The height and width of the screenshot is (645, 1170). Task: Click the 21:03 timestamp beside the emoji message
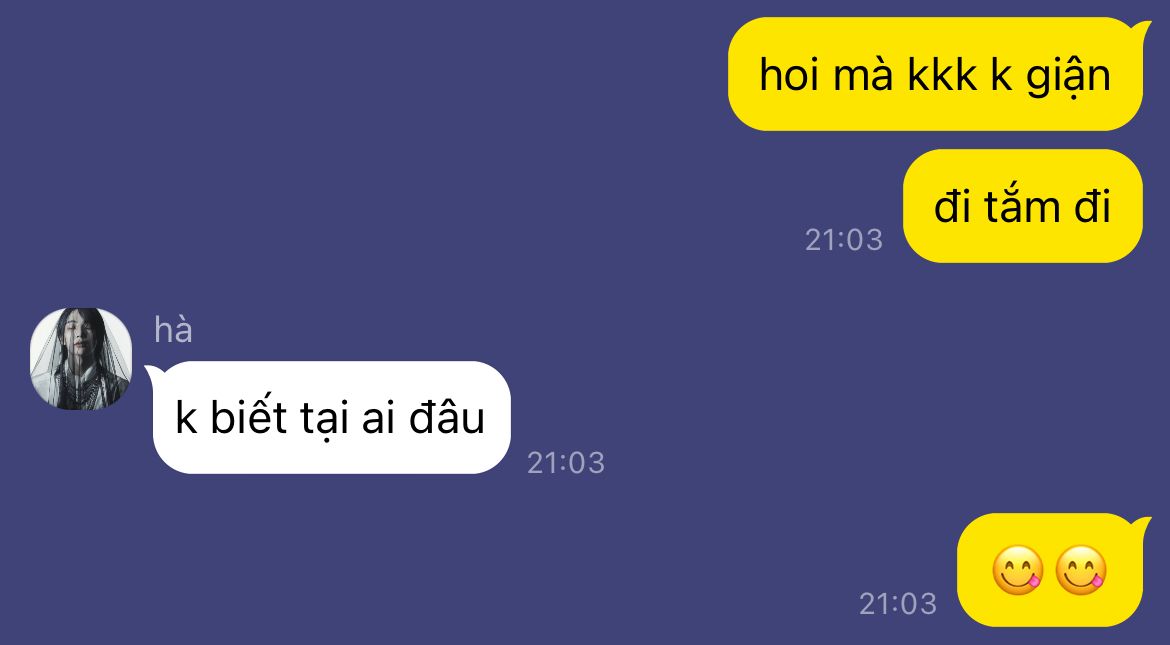coord(898,603)
